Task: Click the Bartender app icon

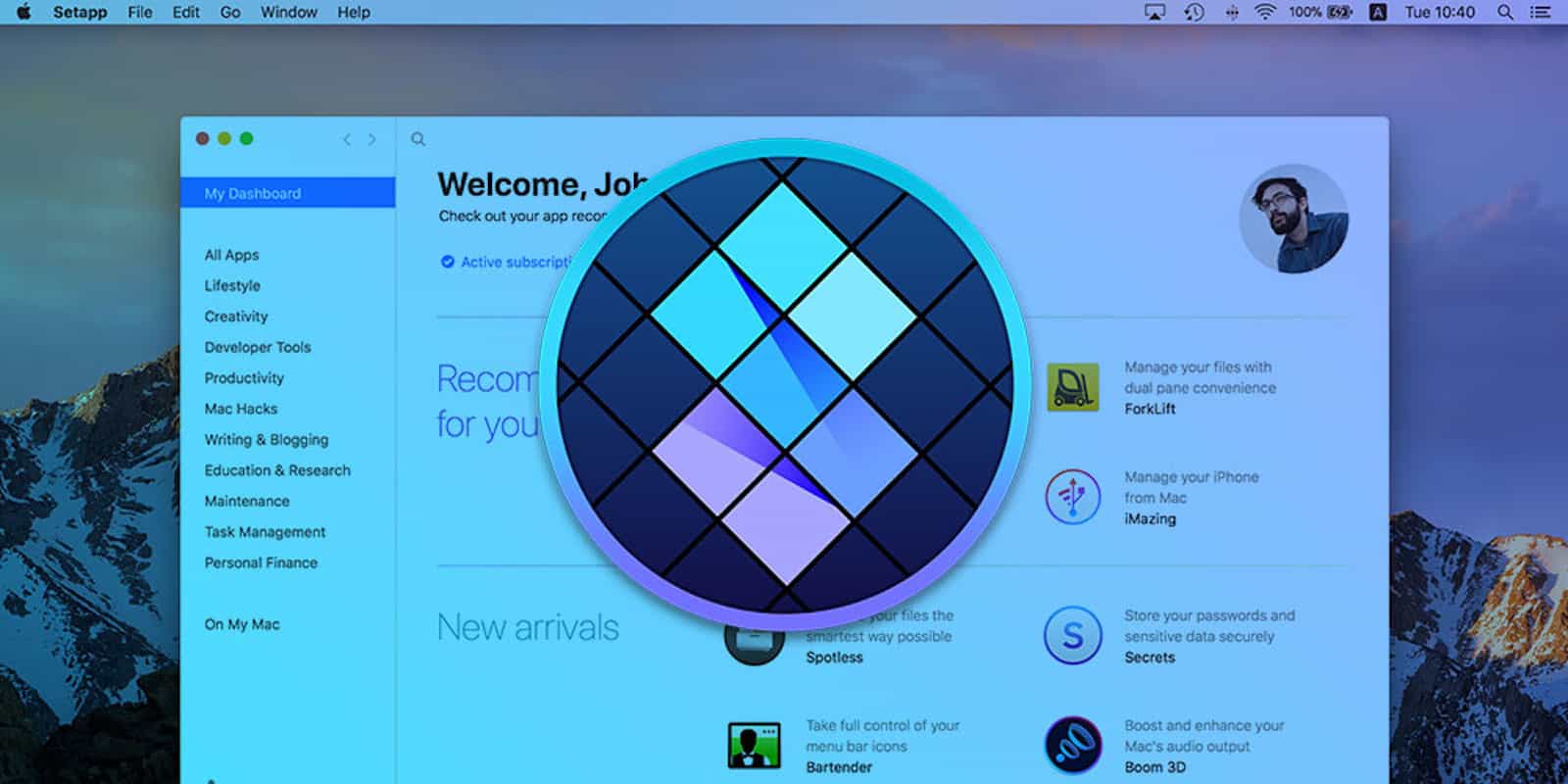Action: tap(754, 746)
